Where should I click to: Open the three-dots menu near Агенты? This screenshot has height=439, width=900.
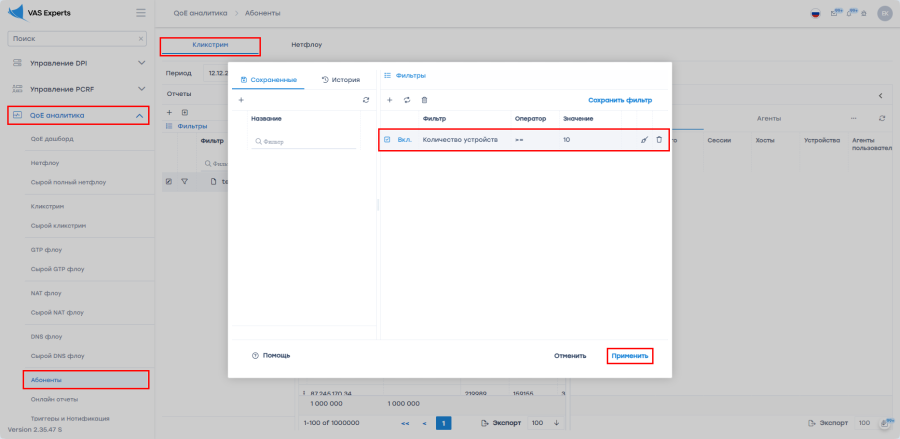pos(854,118)
